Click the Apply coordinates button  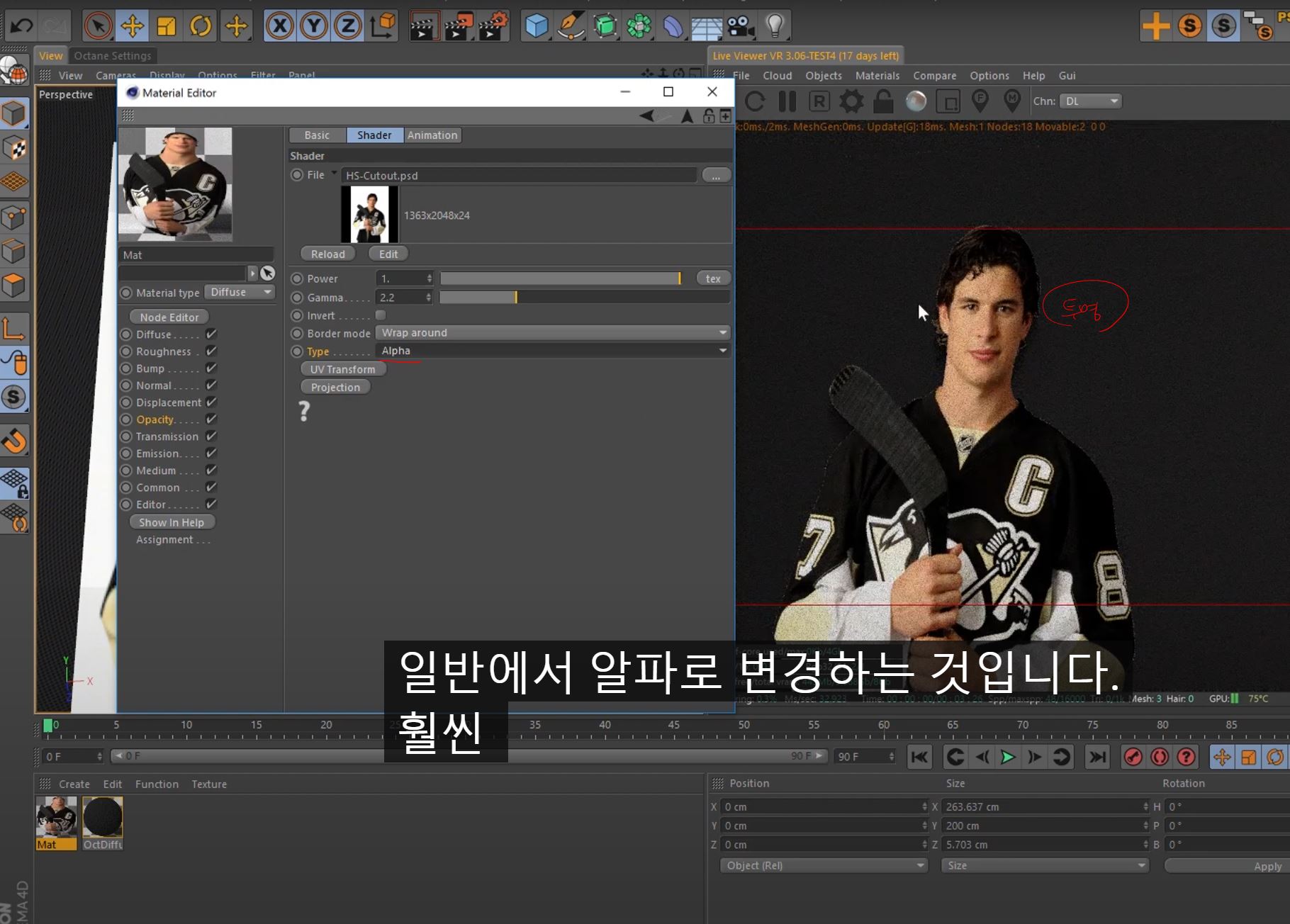[1228, 866]
